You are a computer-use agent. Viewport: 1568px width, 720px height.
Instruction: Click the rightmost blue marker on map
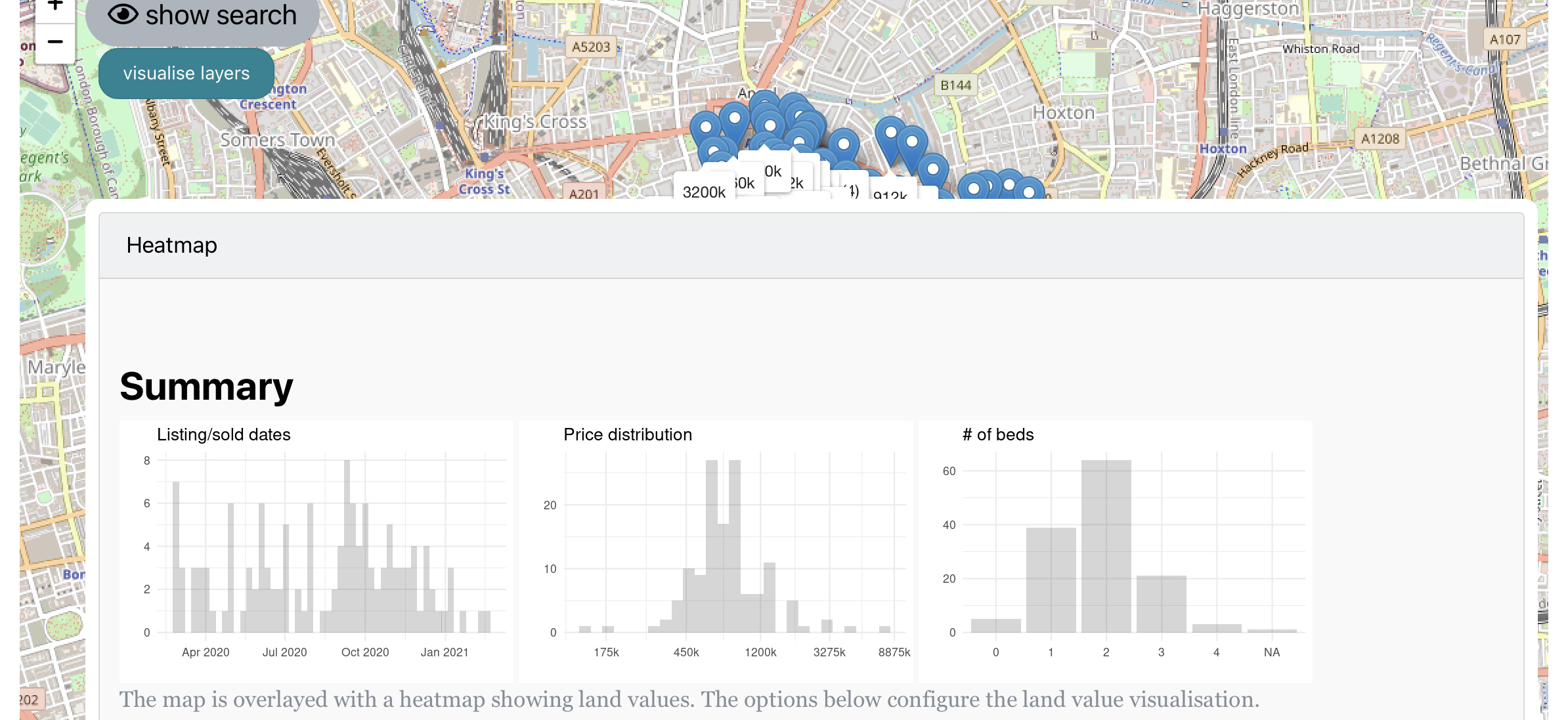pyautogui.click(x=1029, y=190)
